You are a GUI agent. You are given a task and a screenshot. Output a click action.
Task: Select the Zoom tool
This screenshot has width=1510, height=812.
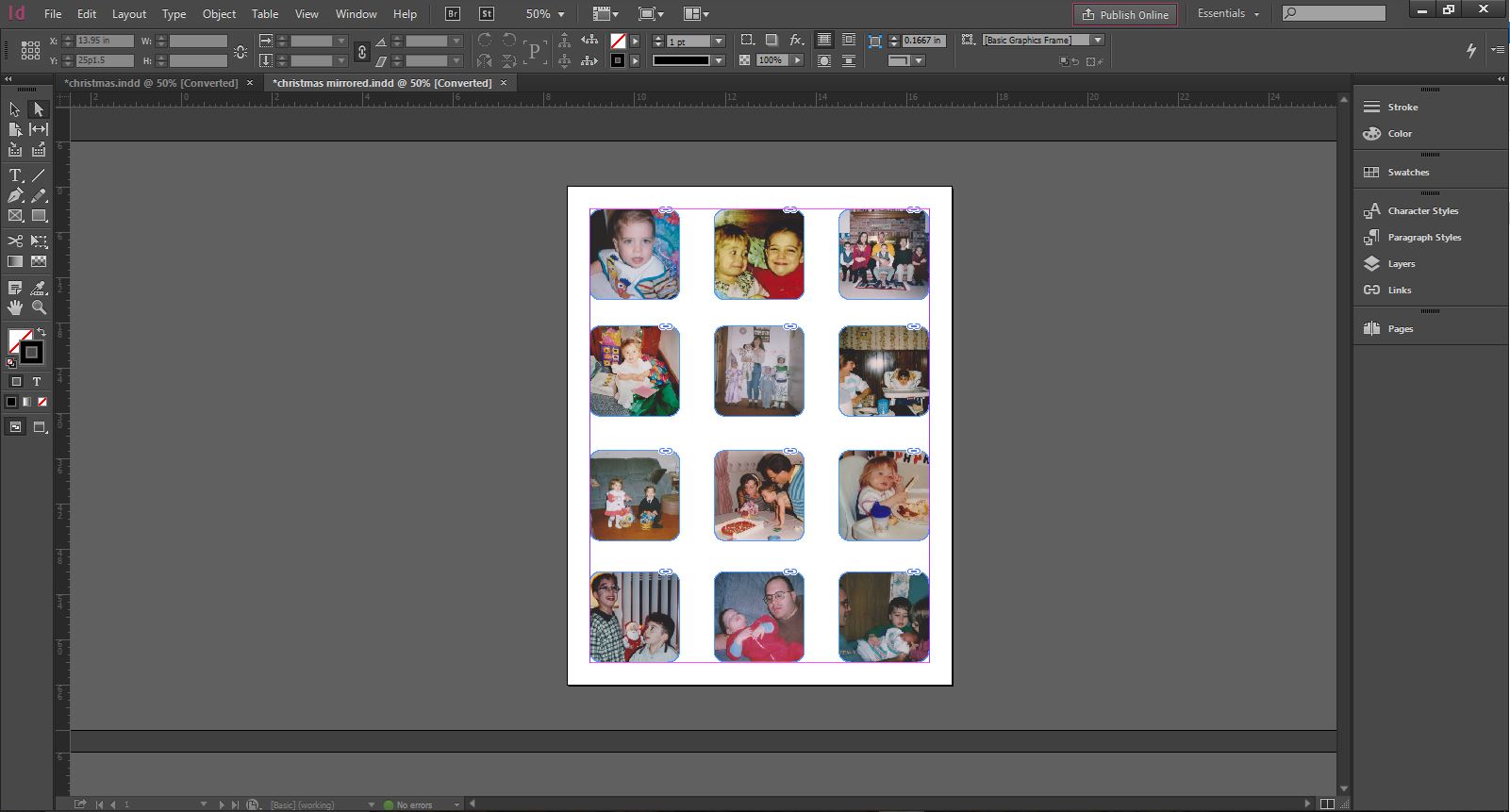(39, 307)
